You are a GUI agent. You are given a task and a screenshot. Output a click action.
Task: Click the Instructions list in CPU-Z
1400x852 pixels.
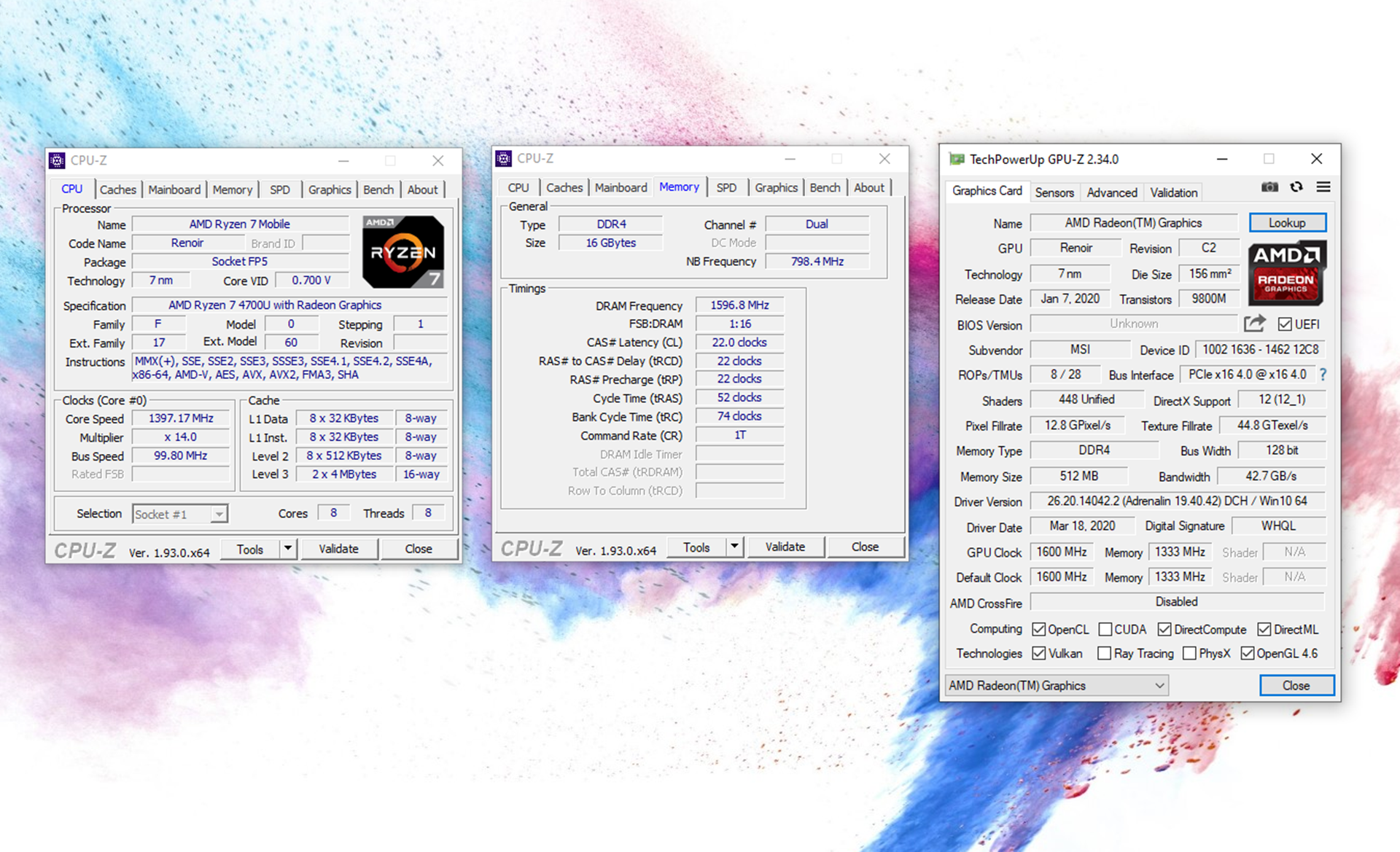tap(289, 368)
